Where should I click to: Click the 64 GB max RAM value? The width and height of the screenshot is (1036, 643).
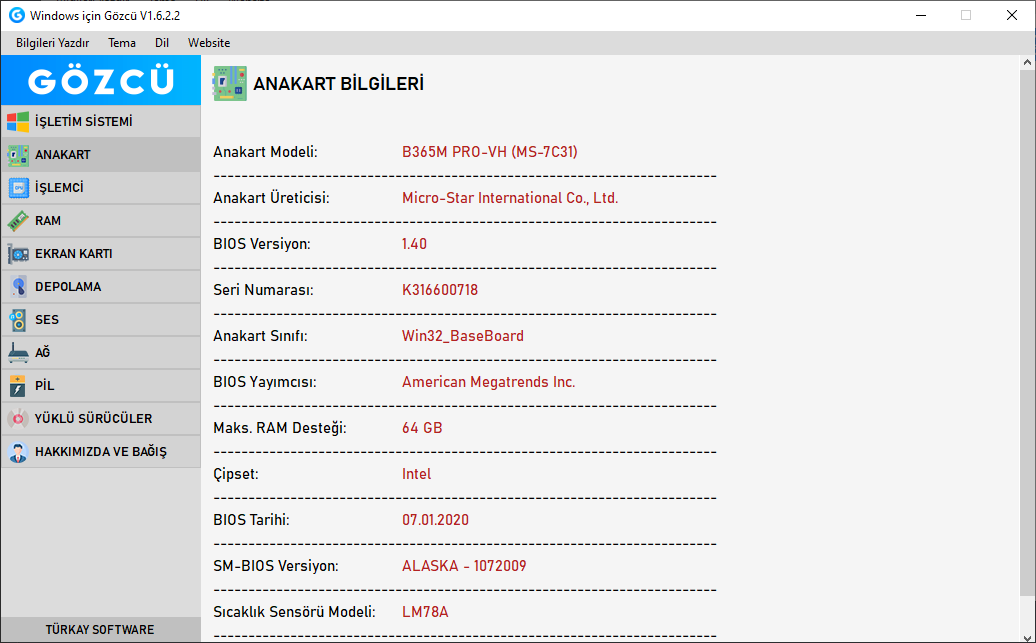(422, 428)
